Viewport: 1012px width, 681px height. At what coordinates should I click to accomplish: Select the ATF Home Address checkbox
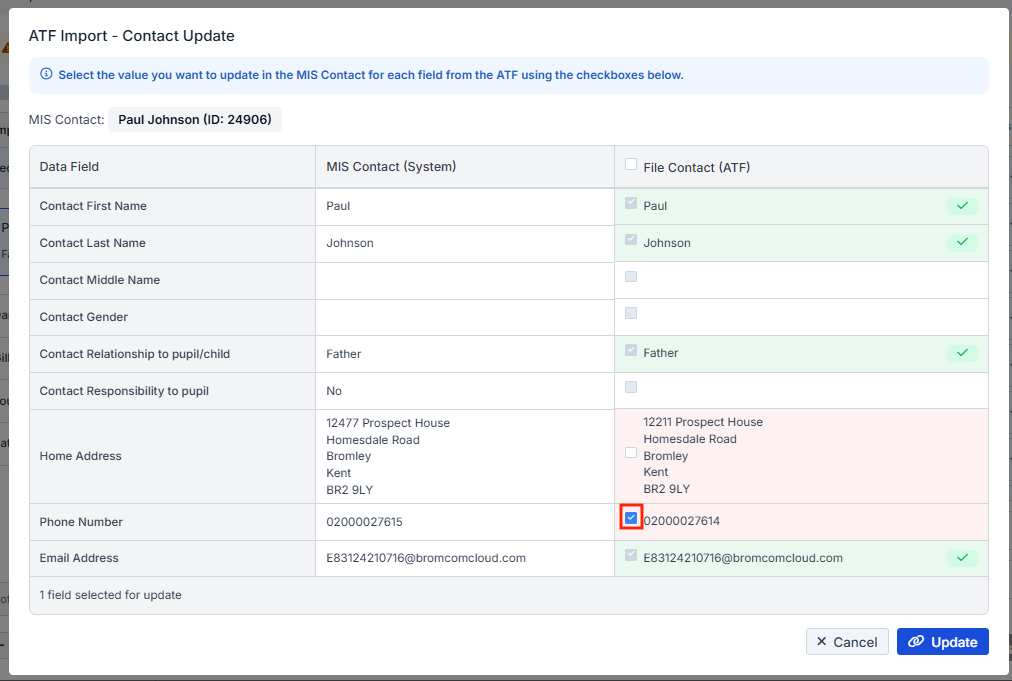(x=631, y=453)
